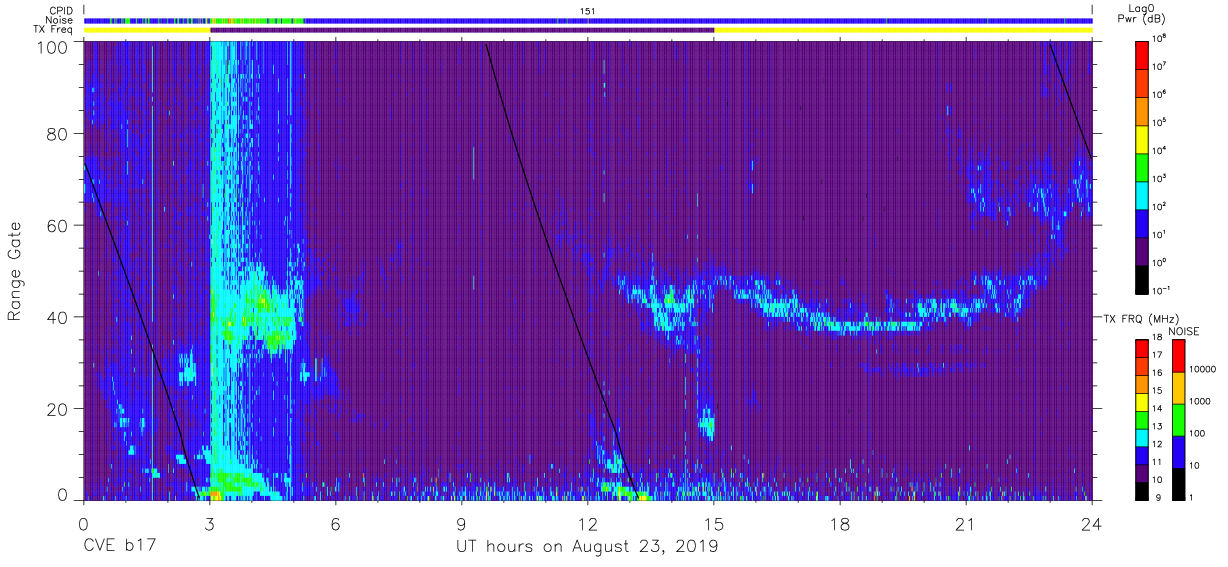
Task: Click the NOISE legend title
Action: click(x=1184, y=330)
